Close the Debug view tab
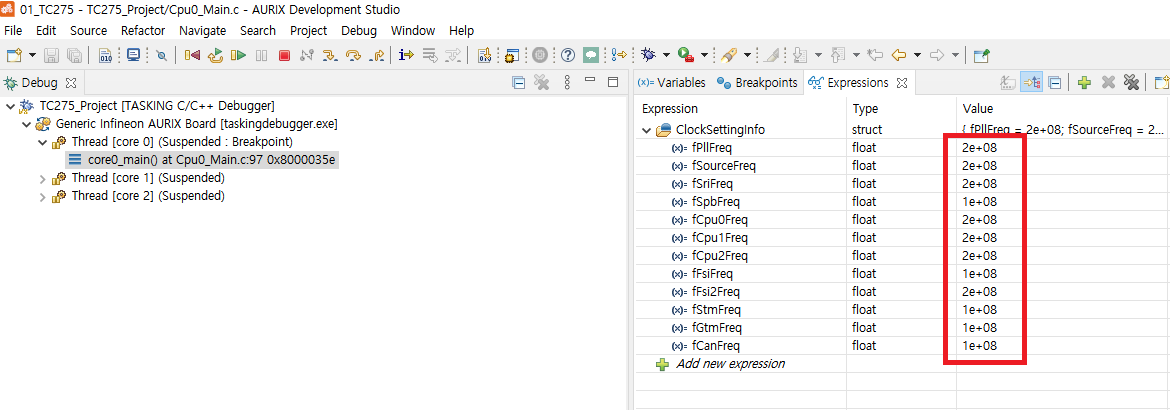 pos(72,82)
